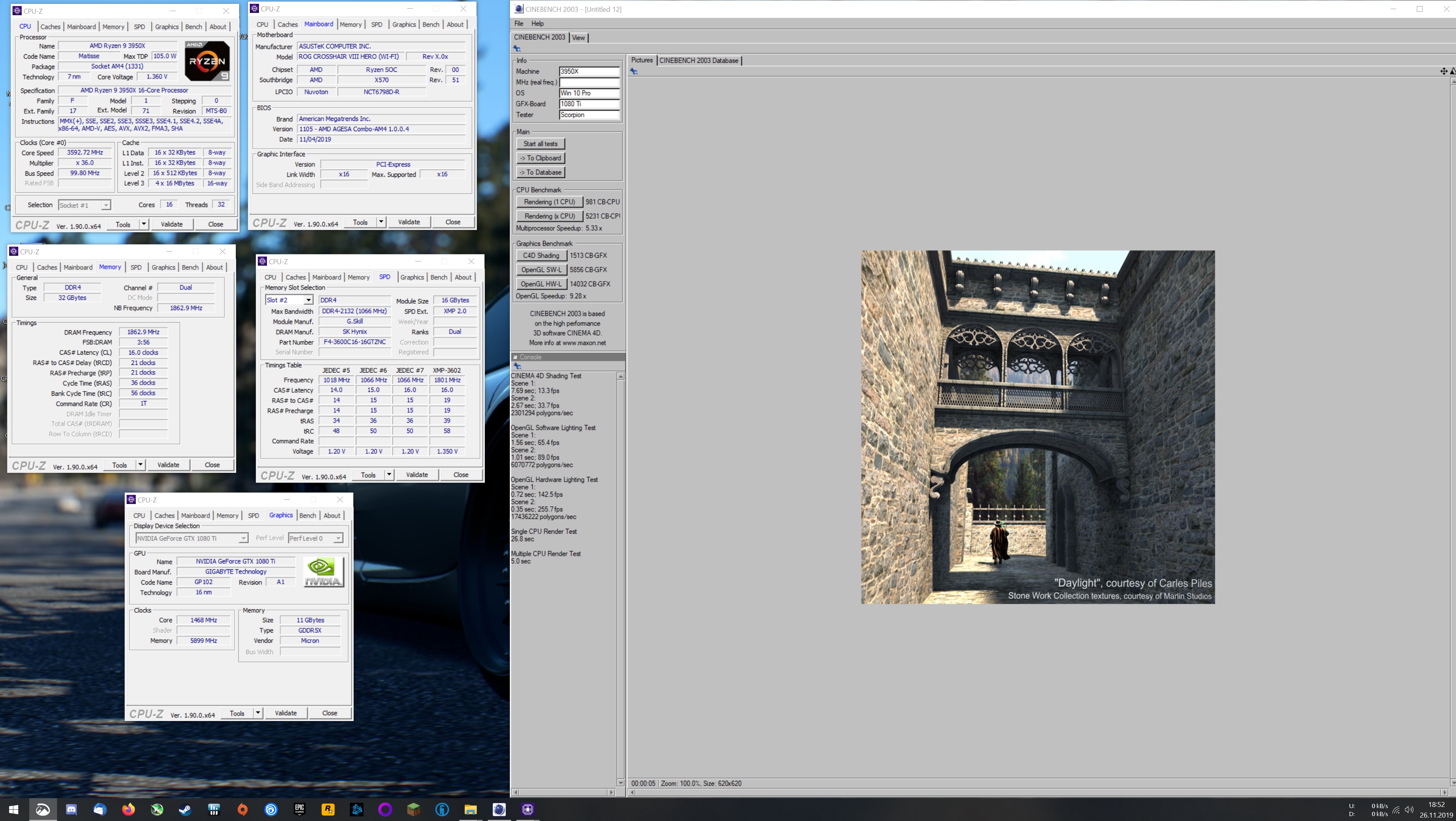Open Discord from the taskbar
Viewport: 1456px width, 821px height.
point(71,809)
